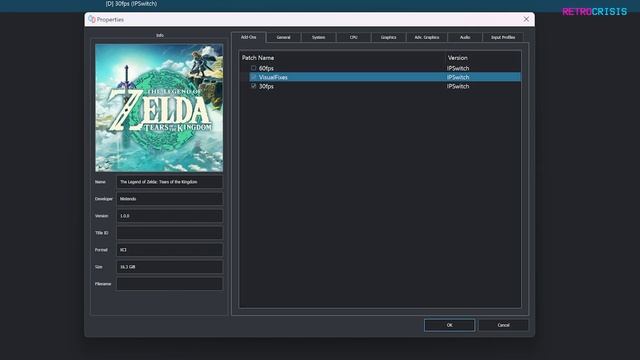Image resolution: width=640 pixels, height=360 pixels.
Task: Click IPSwitch version in VisualFixes row
Action: [x=458, y=77]
